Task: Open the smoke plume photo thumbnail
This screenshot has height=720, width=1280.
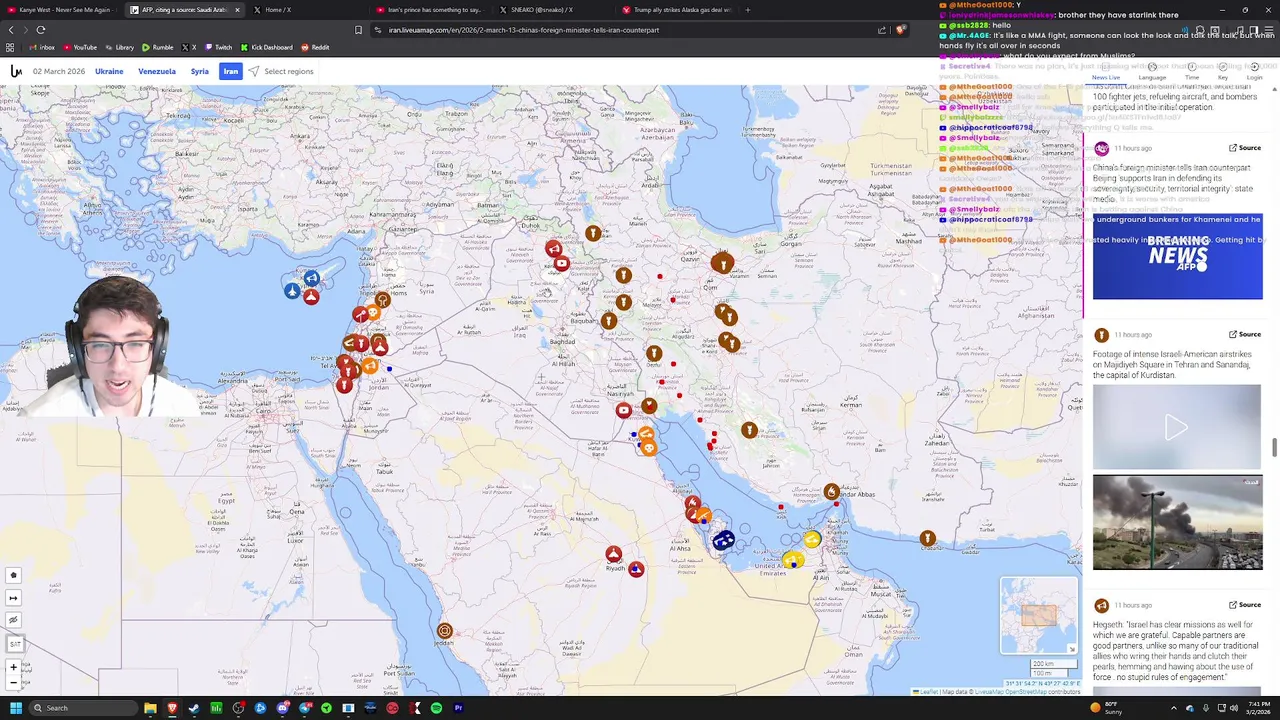Action: pyautogui.click(x=1177, y=522)
